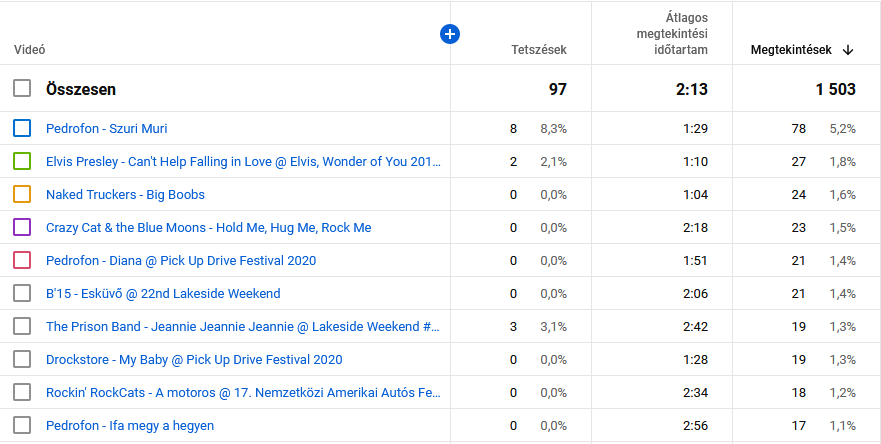Toggle the Naked Truckers orange checkbox
881x444 pixels.
[x=22, y=194]
